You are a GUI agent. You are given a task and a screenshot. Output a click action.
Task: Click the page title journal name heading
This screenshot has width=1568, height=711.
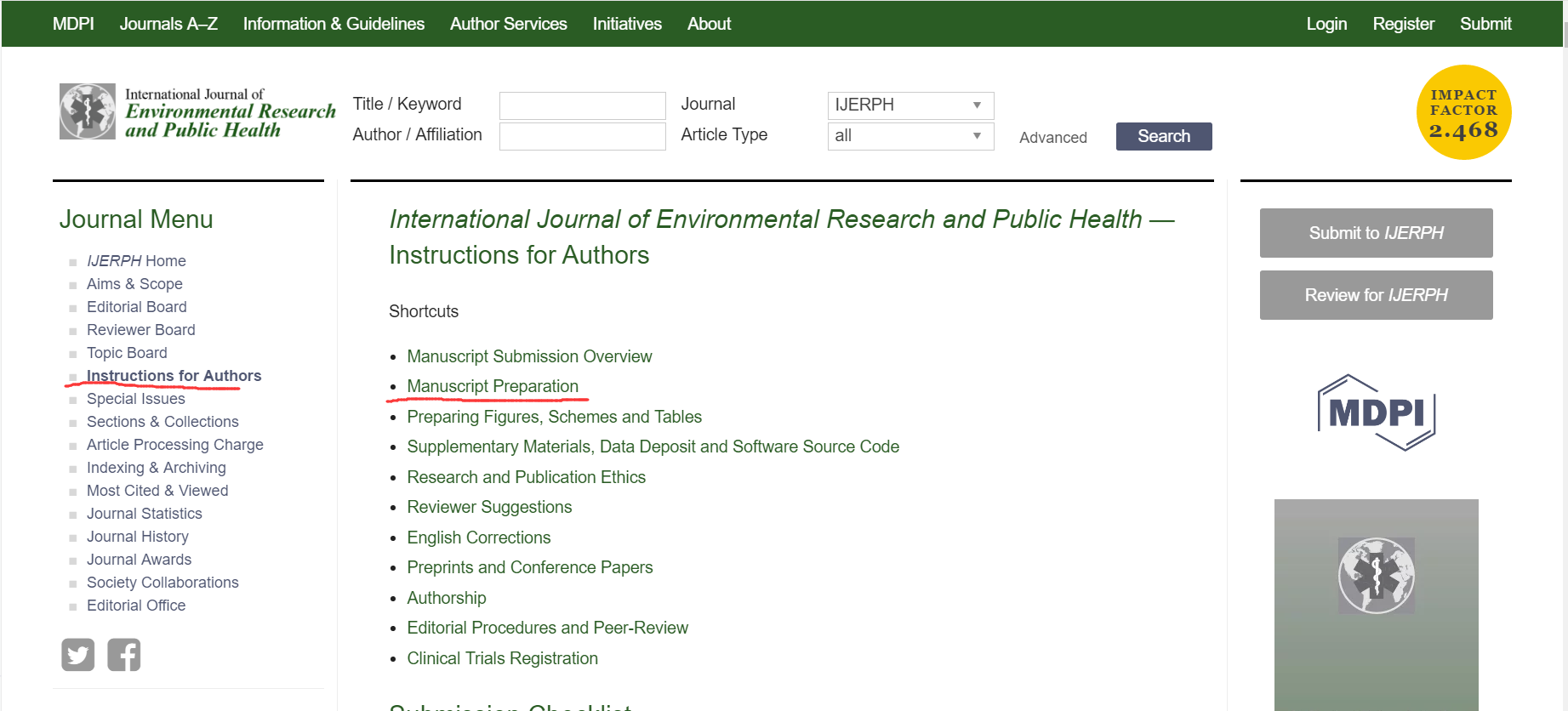(x=766, y=219)
